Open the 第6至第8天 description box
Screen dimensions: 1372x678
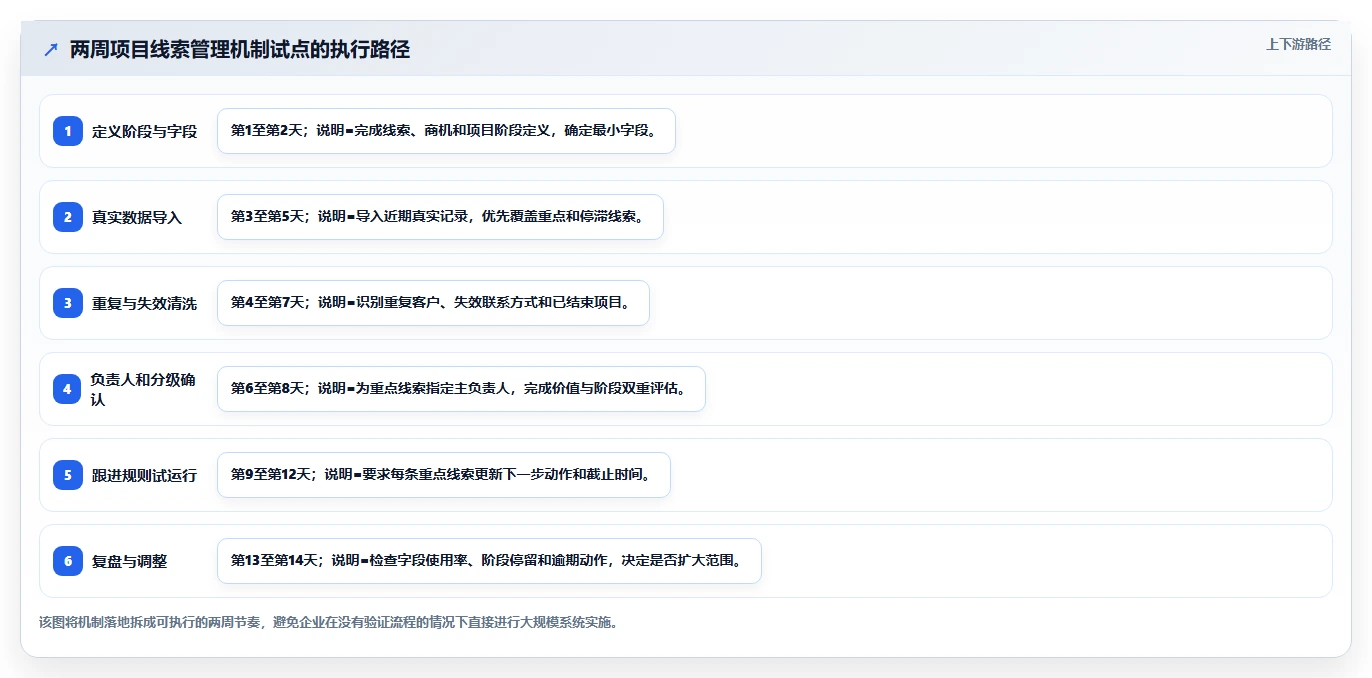click(461, 389)
